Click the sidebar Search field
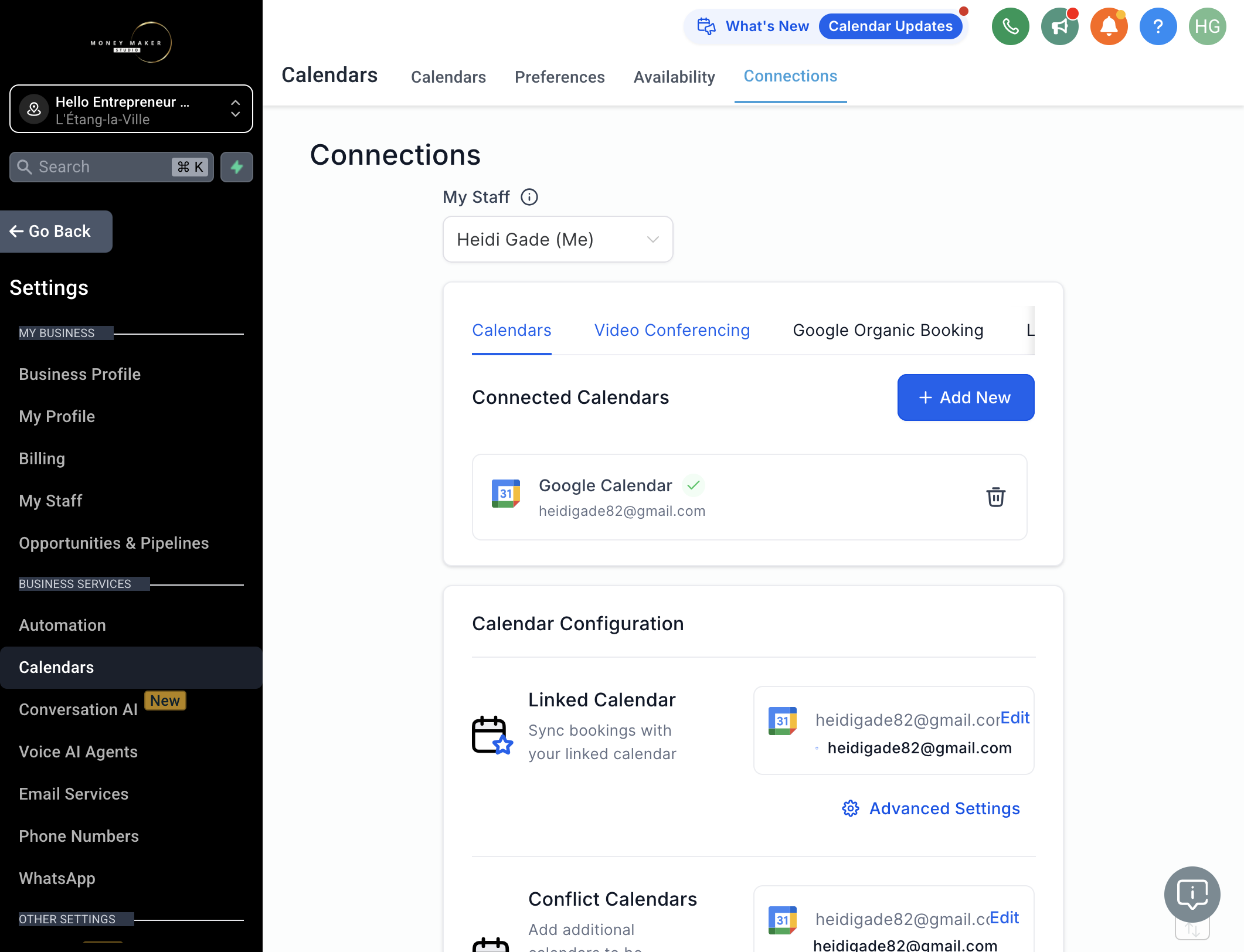 [x=111, y=167]
